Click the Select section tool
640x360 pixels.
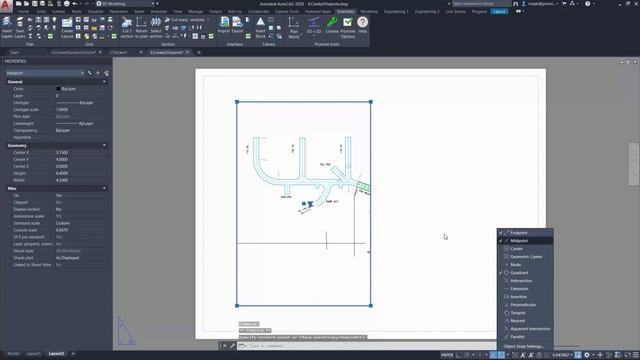[x=156, y=28]
